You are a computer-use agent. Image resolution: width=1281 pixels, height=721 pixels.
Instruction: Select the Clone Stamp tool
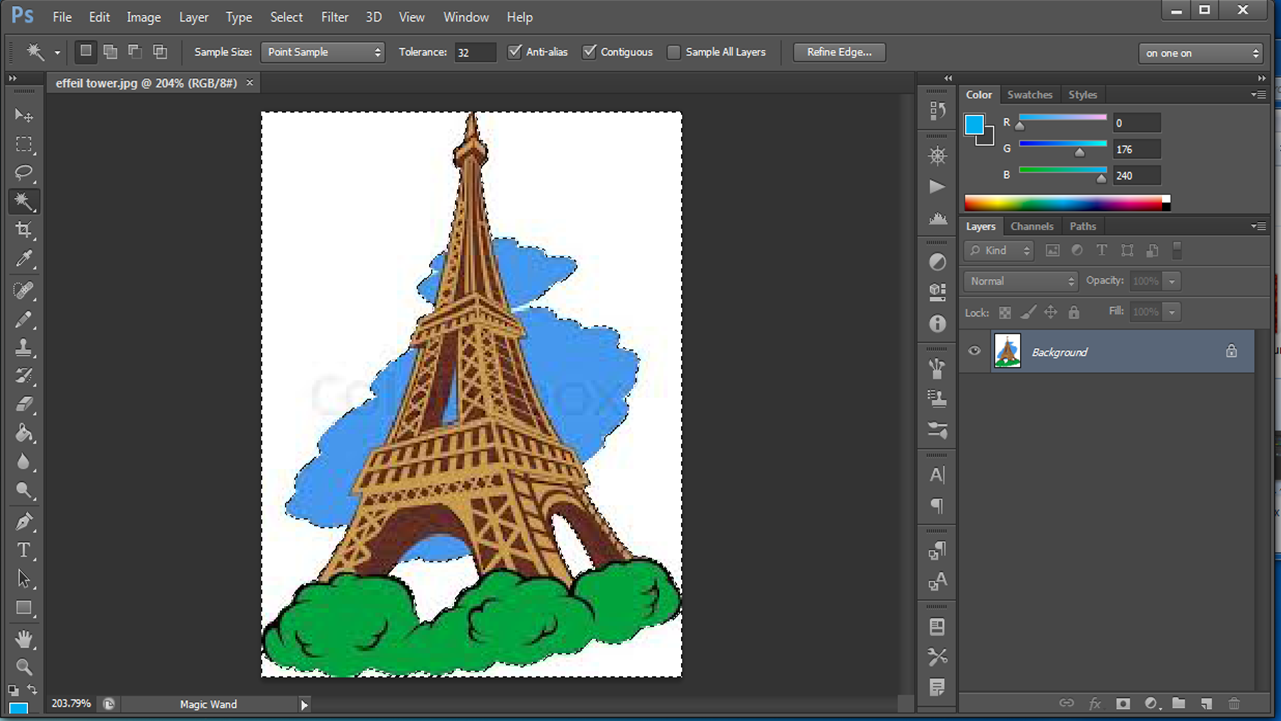pos(24,347)
